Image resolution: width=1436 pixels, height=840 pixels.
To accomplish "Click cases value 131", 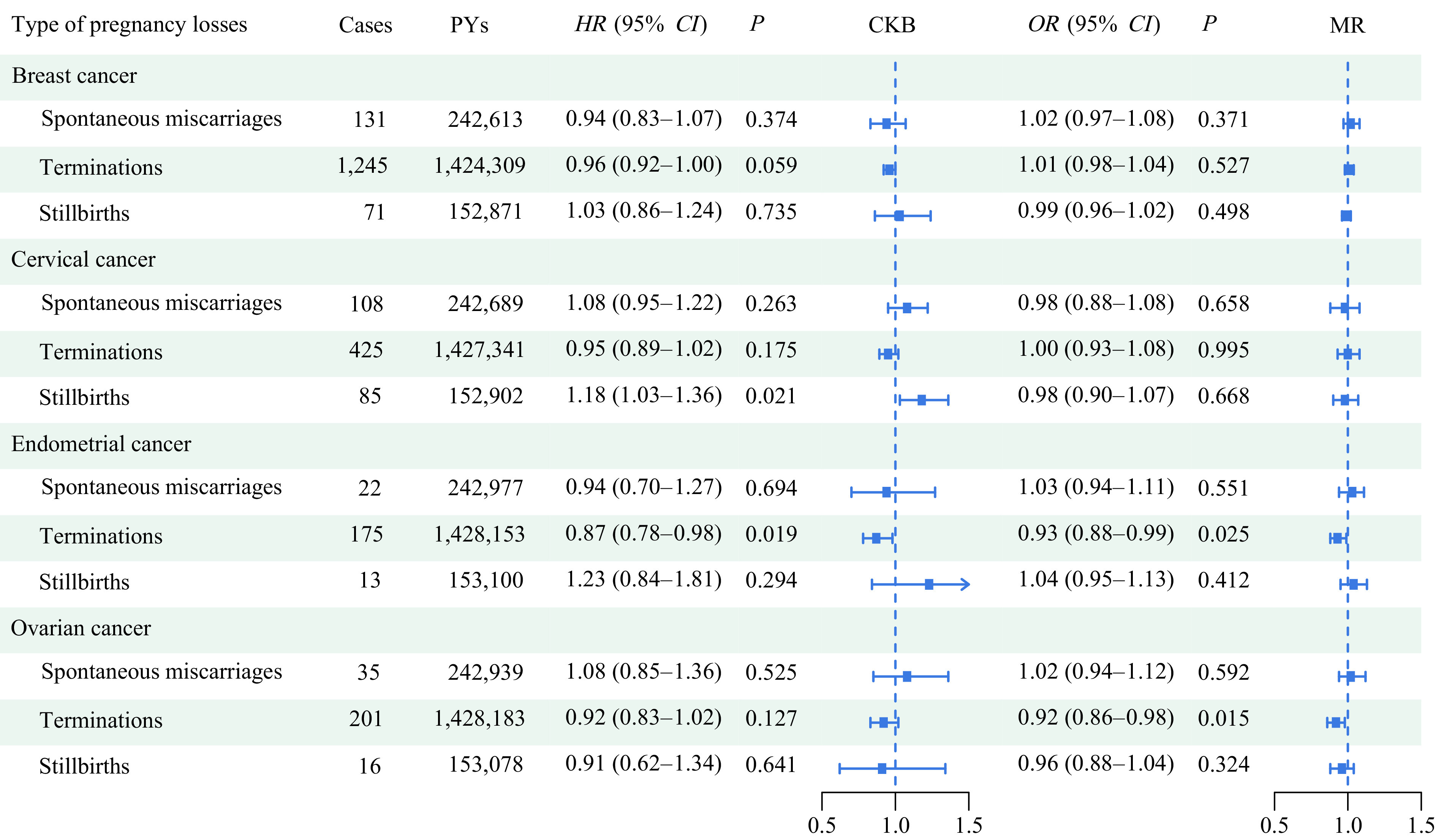I will click(370, 120).
